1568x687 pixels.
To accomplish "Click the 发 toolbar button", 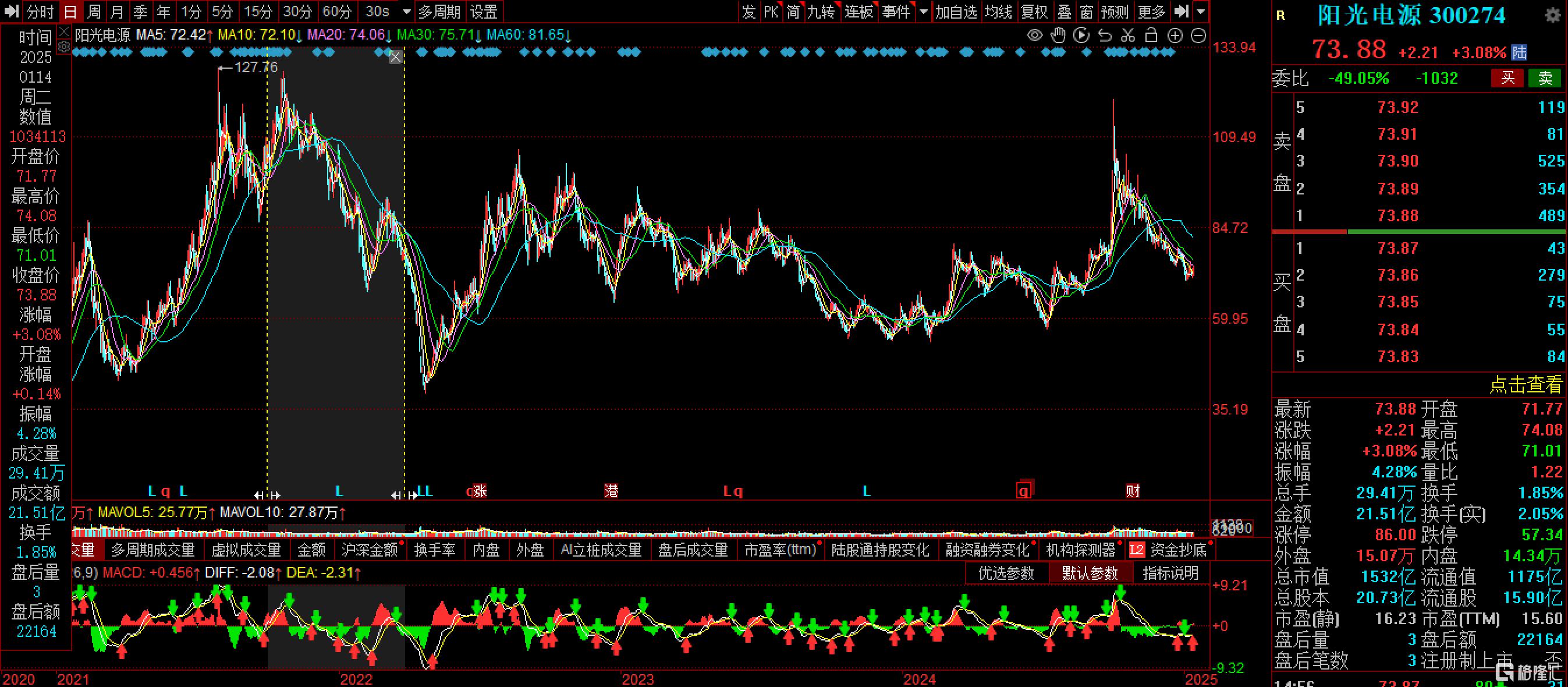I will click(x=748, y=12).
